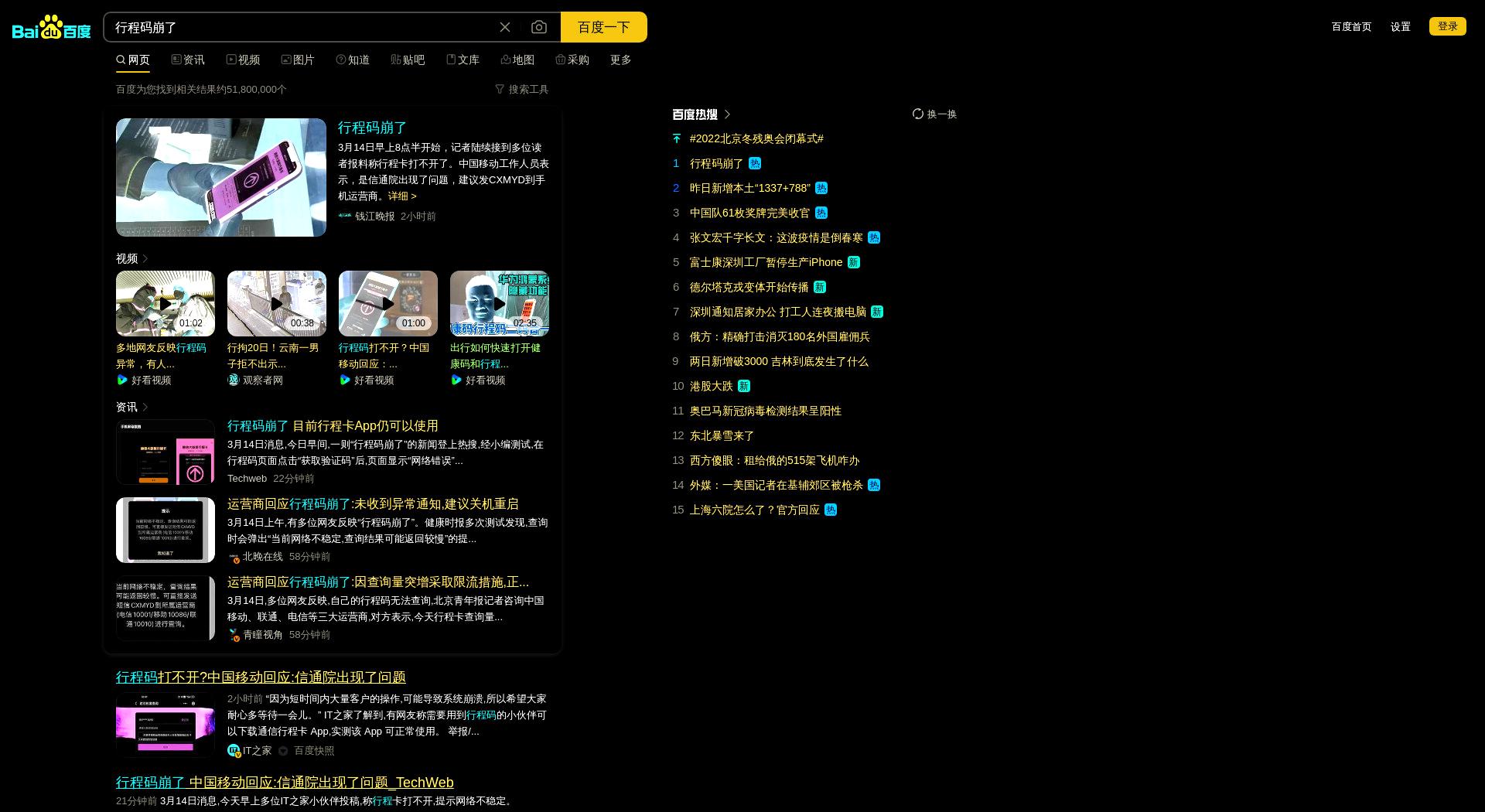Play the 01:00 video thumbnail
This screenshot has width=1485, height=812.
point(388,303)
